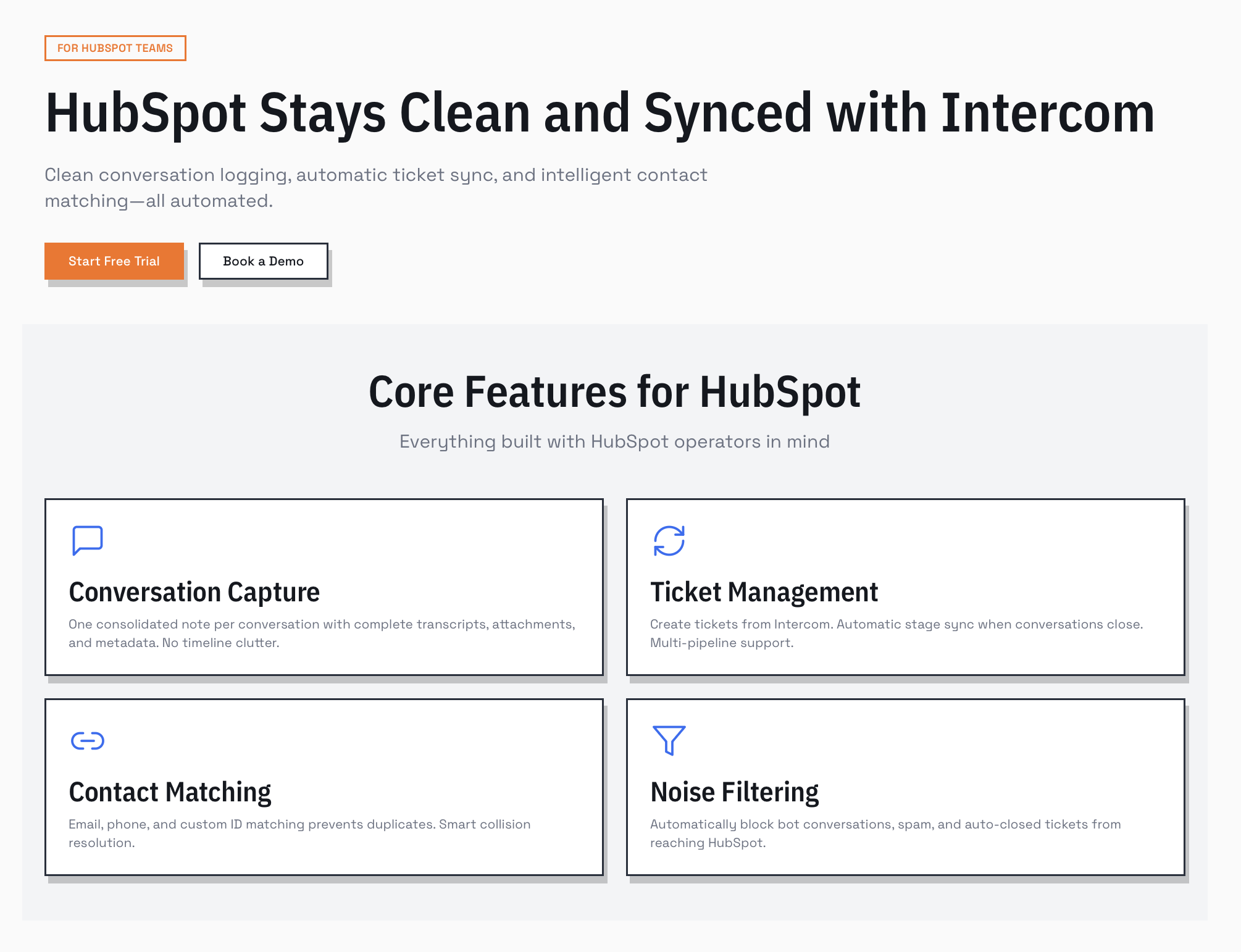Image resolution: width=1241 pixels, height=952 pixels.
Task: Click the 'Everything built with HubSpot operators' subtitle
Action: click(614, 442)
